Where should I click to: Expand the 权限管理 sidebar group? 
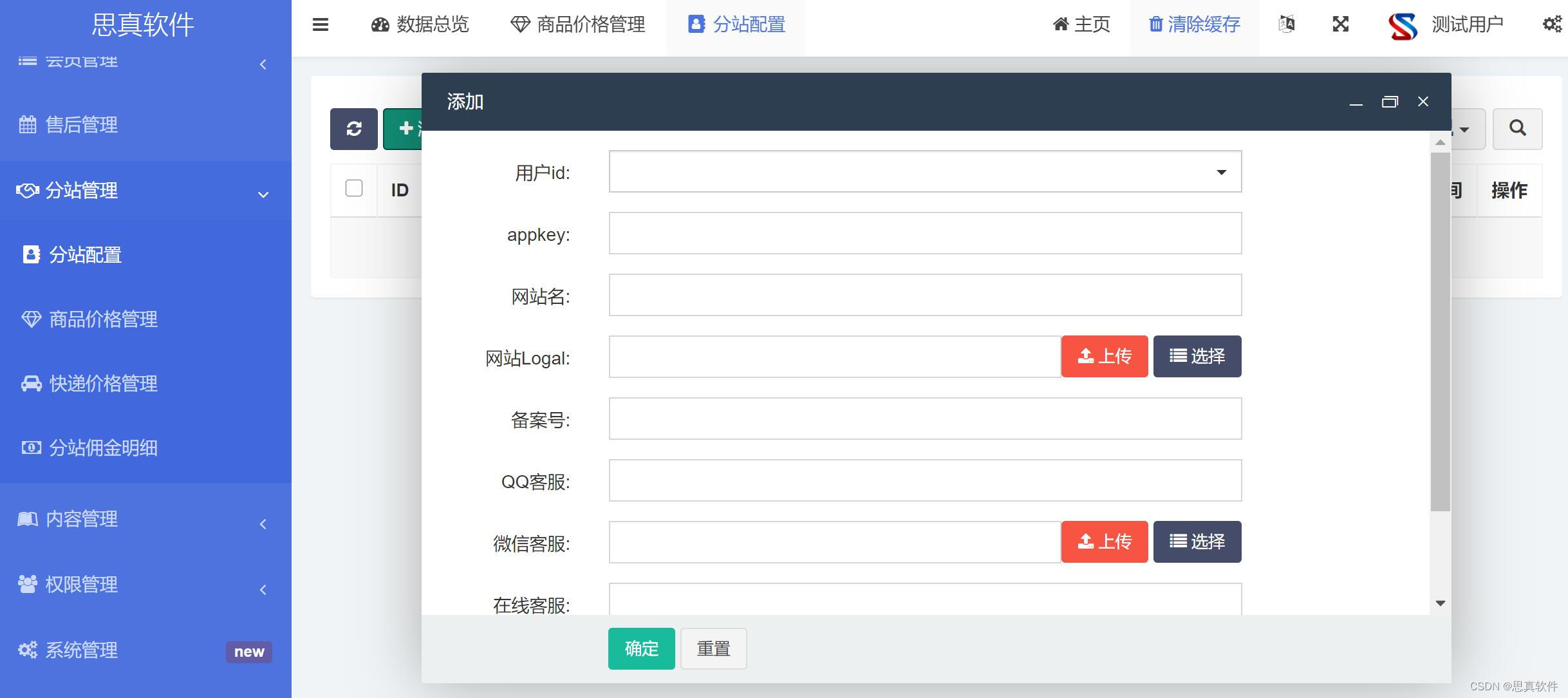pos(145,585)
